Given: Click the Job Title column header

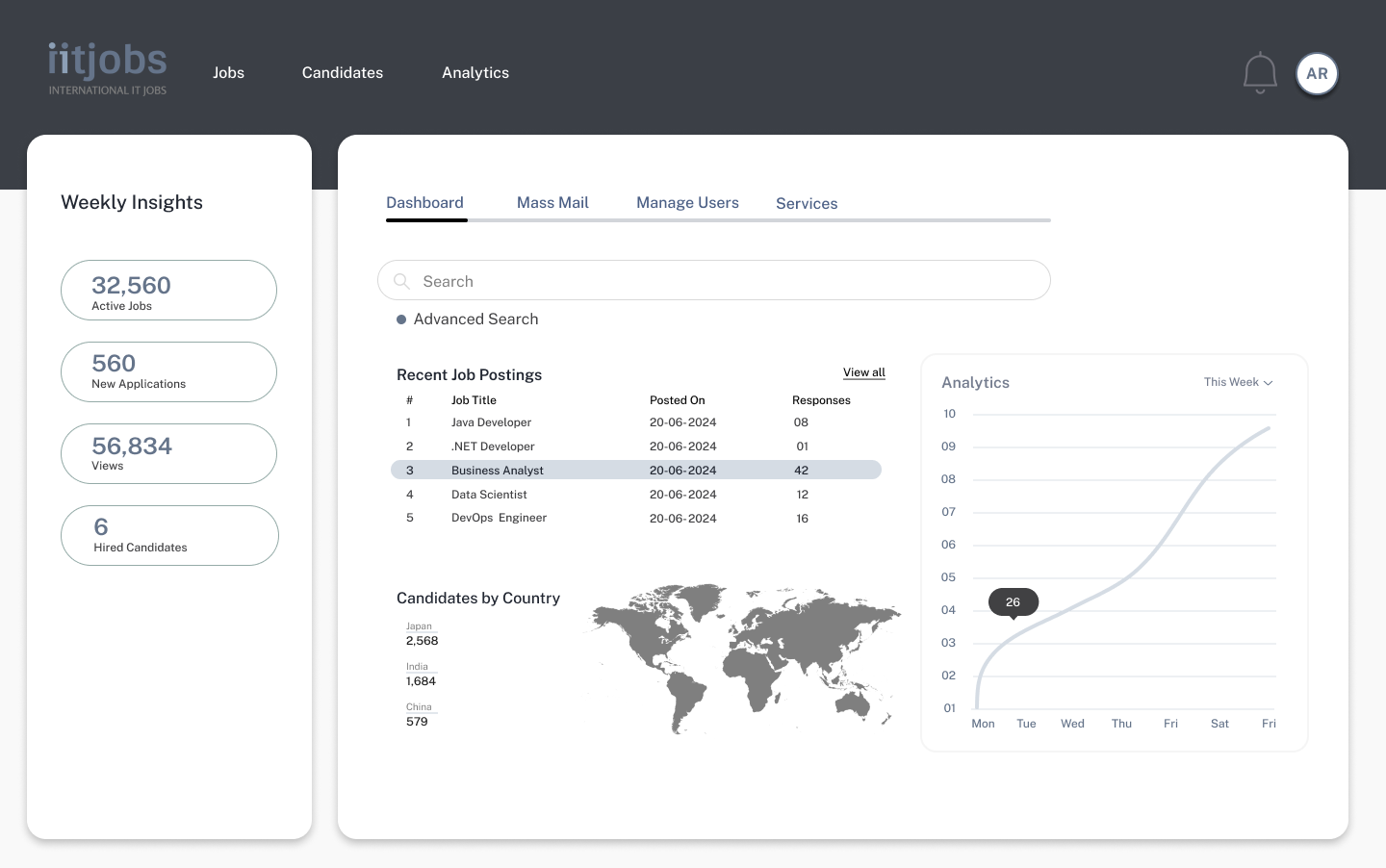Looking at the screenshot, I should tap(474, 400).
